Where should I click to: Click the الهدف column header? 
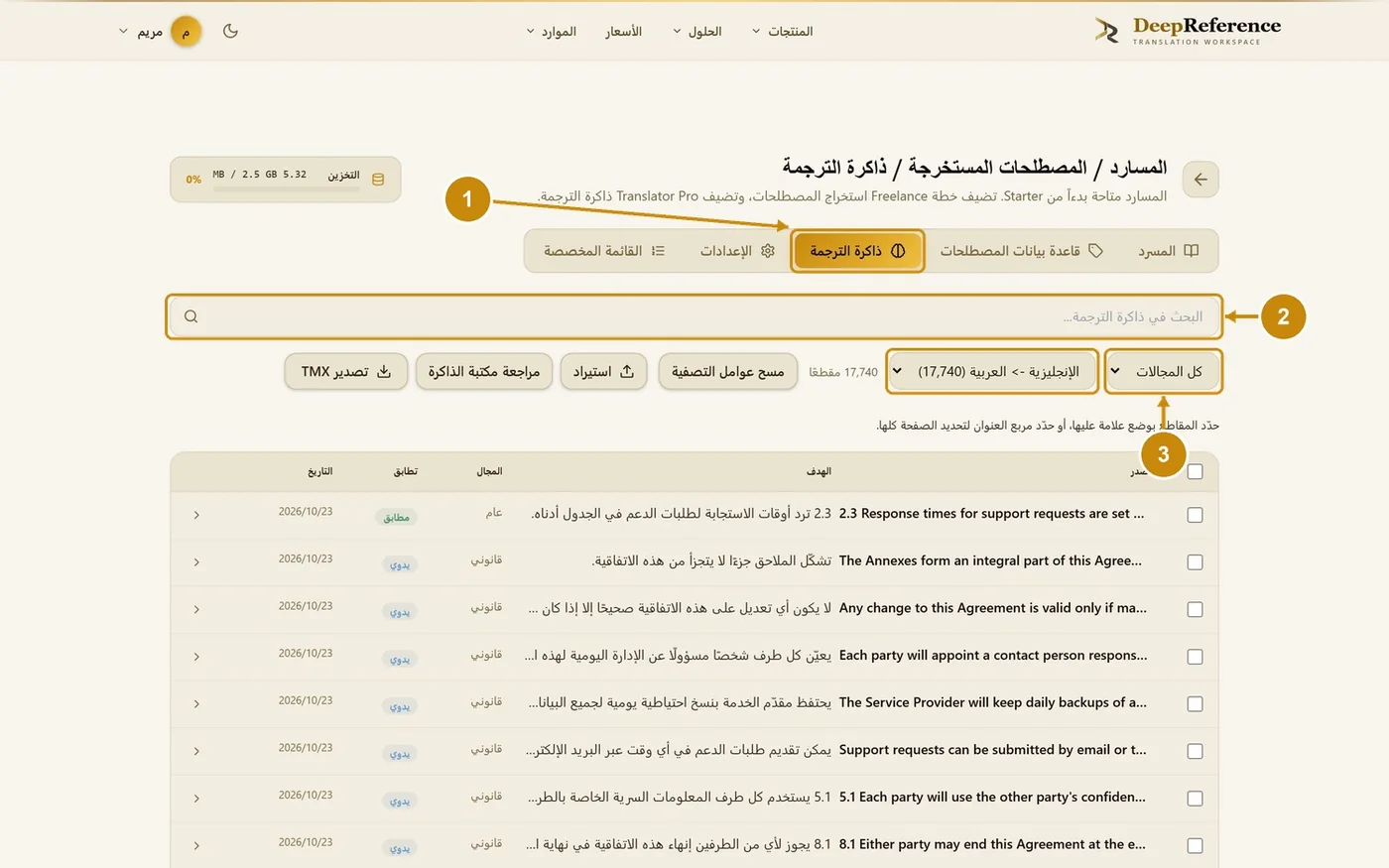coord(820,471)
